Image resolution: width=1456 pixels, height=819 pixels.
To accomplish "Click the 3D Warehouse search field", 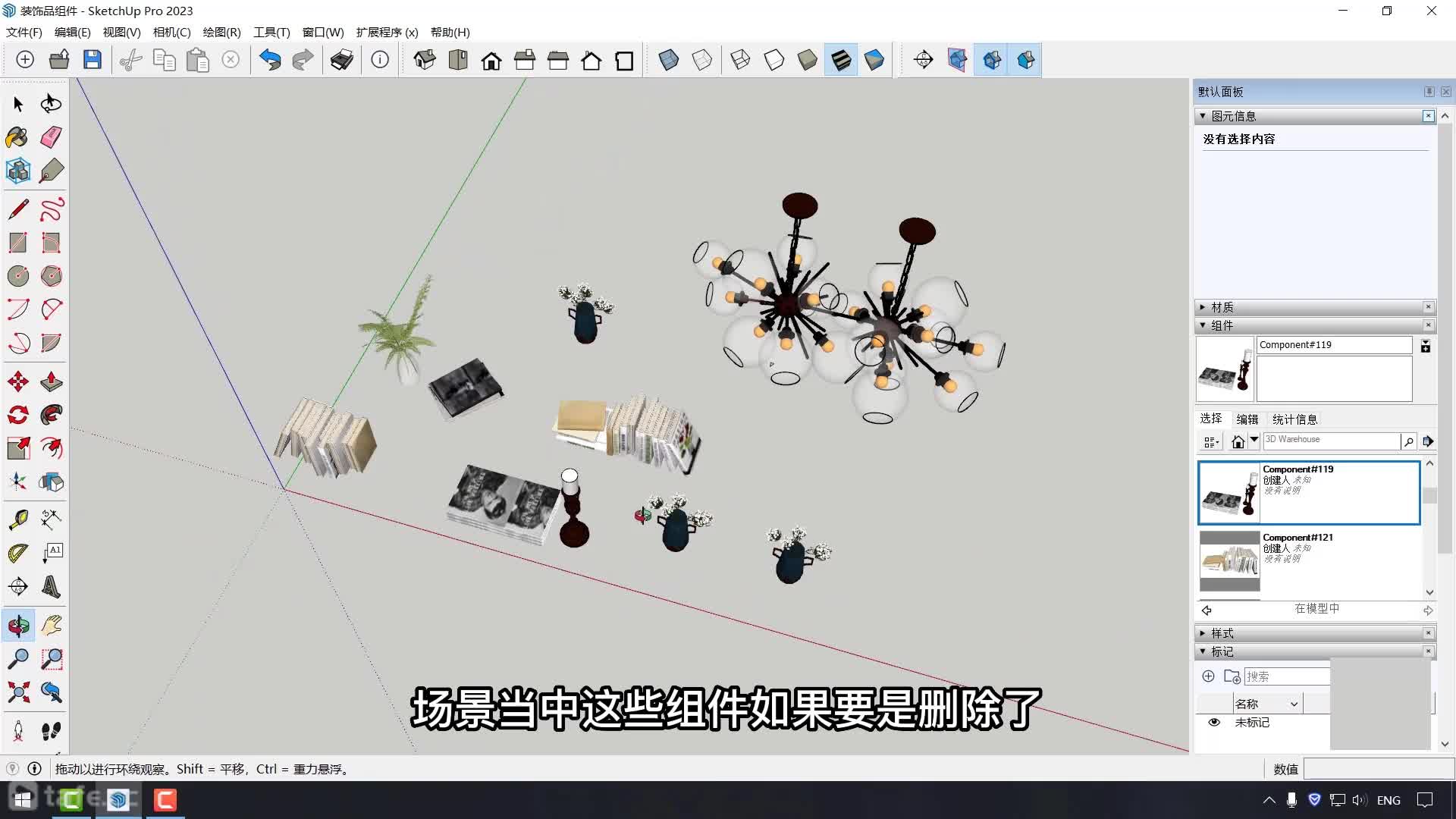I will pyautogui.click(x=1331, y=441).
